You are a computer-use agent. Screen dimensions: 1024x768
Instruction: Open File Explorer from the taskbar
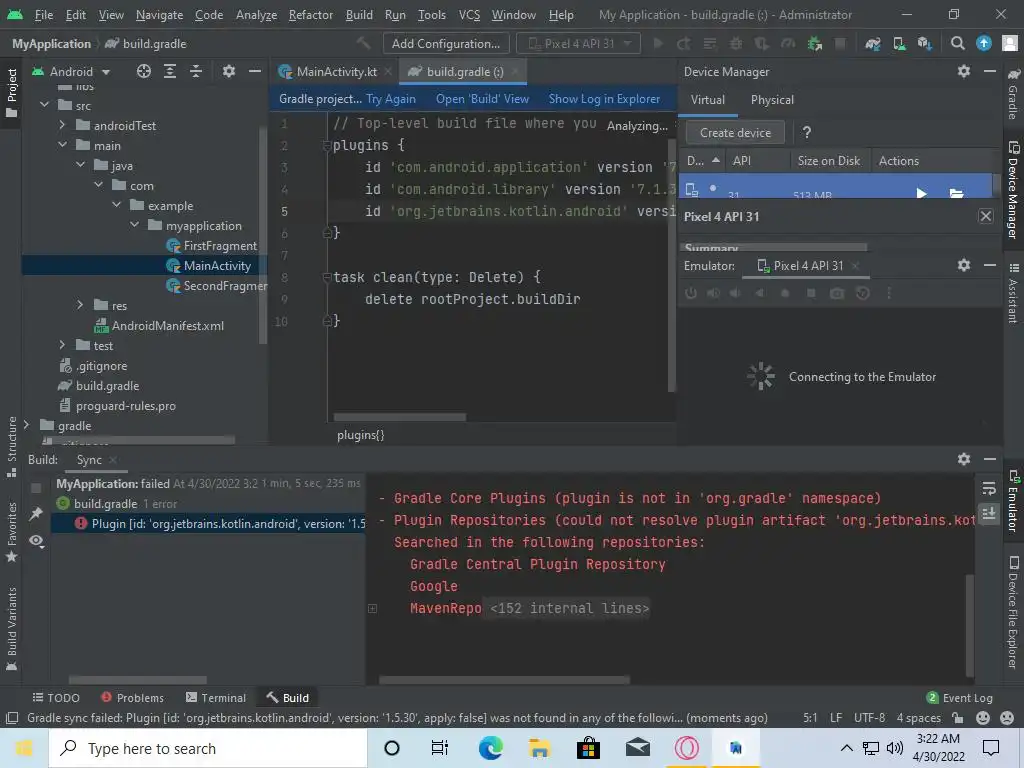pyautogui.click(x=539, y=748)
